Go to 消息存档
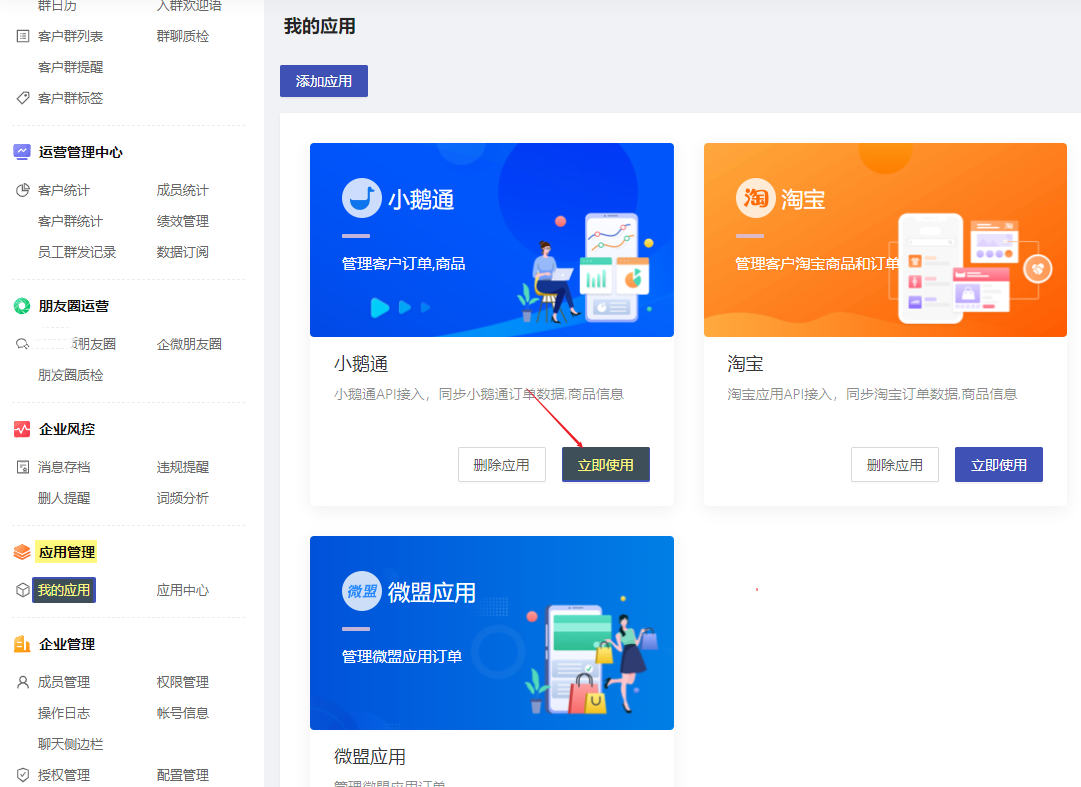Viewport: 1081px width, 787px height. (63, 467)
